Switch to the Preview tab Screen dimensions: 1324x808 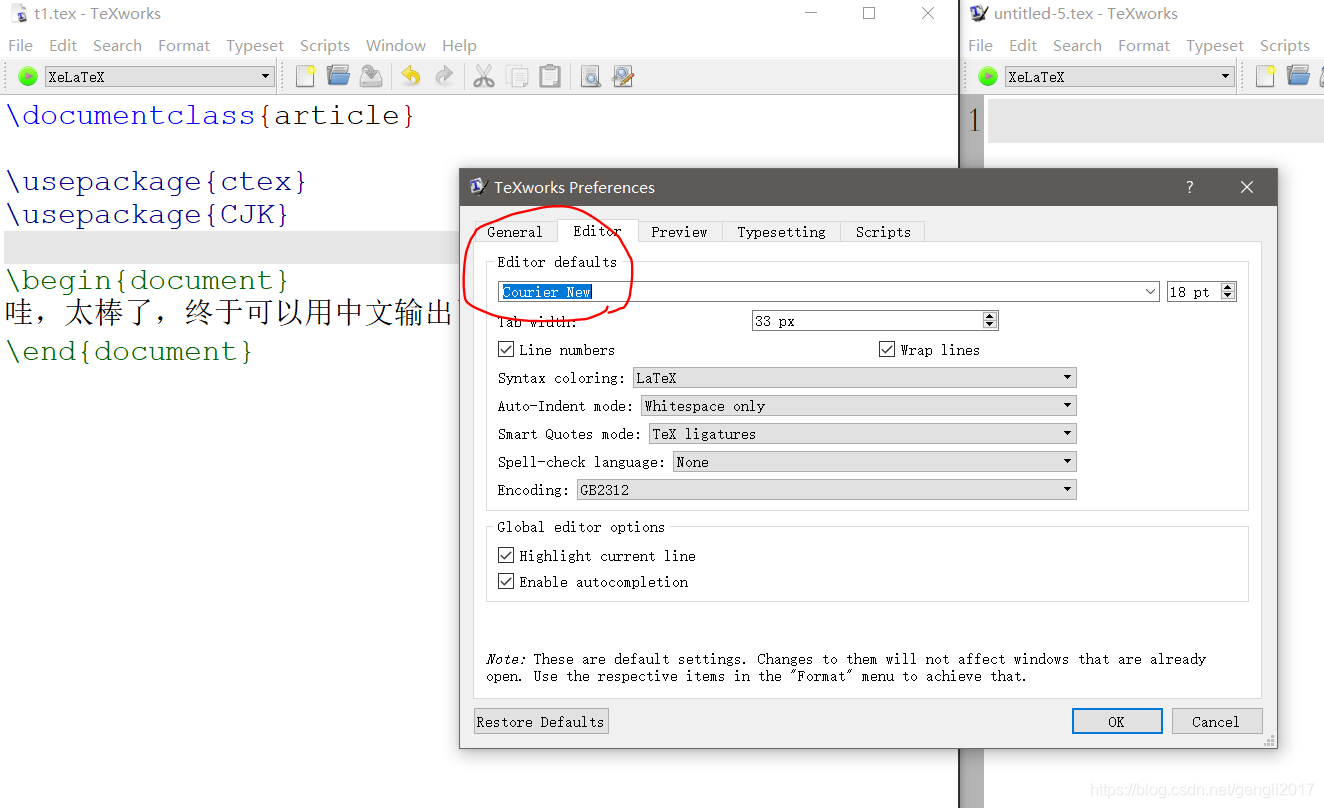point(679,232)
